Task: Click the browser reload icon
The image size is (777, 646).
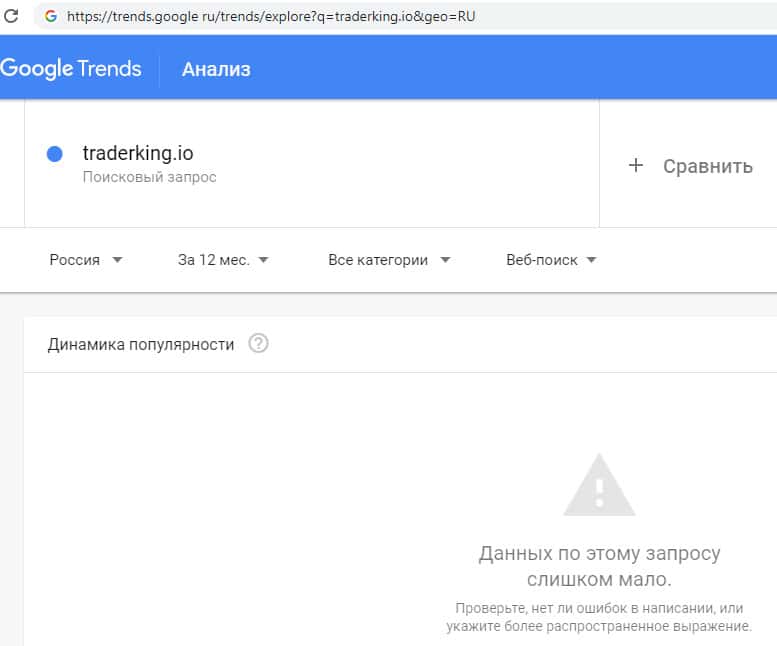Action: [x=12, y=16]
